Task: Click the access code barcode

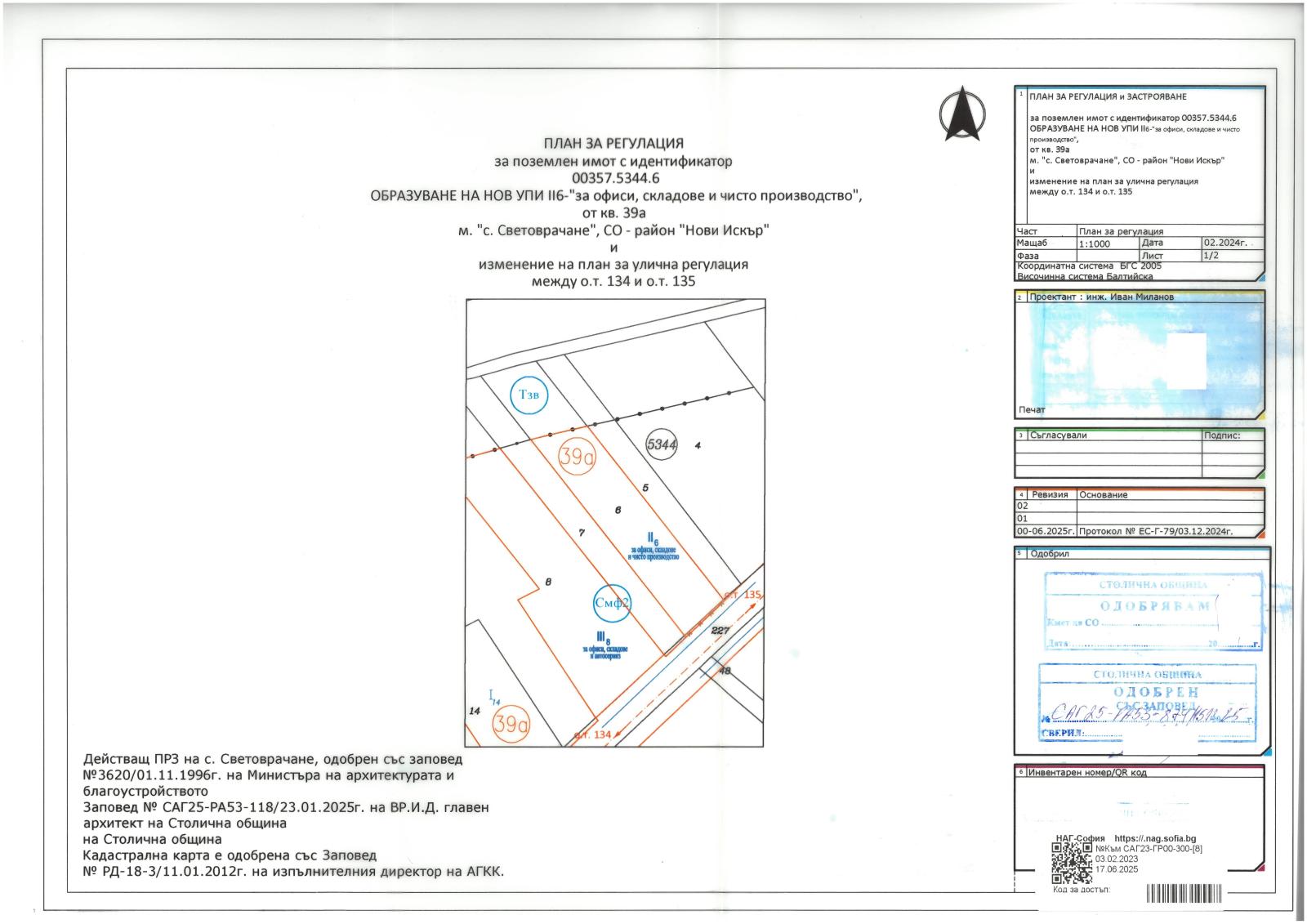Action: (1185, 892)
